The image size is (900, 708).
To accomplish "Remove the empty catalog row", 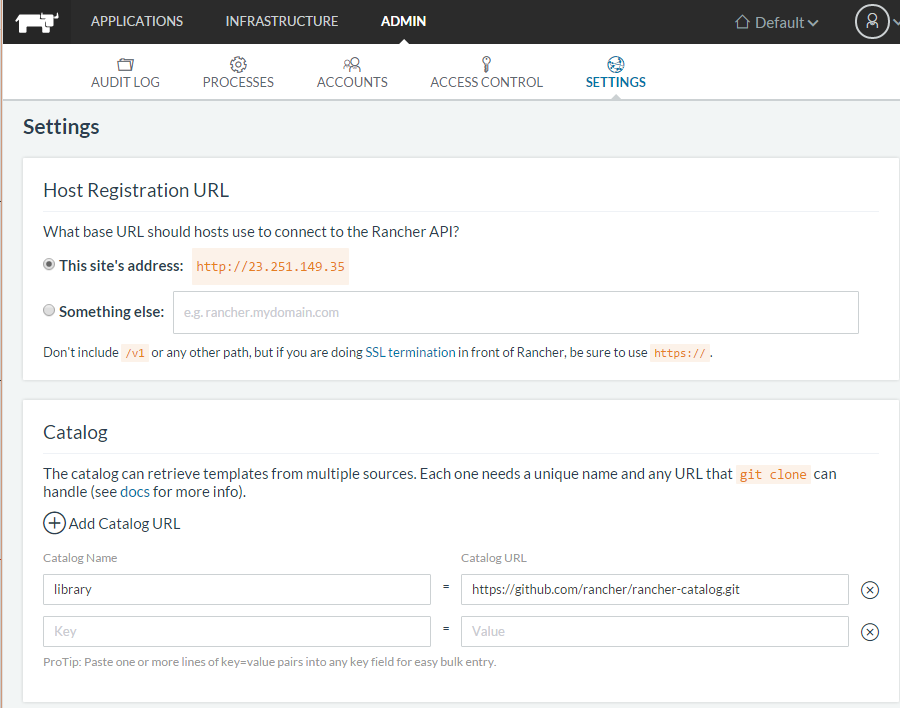I will click(870, 632).
